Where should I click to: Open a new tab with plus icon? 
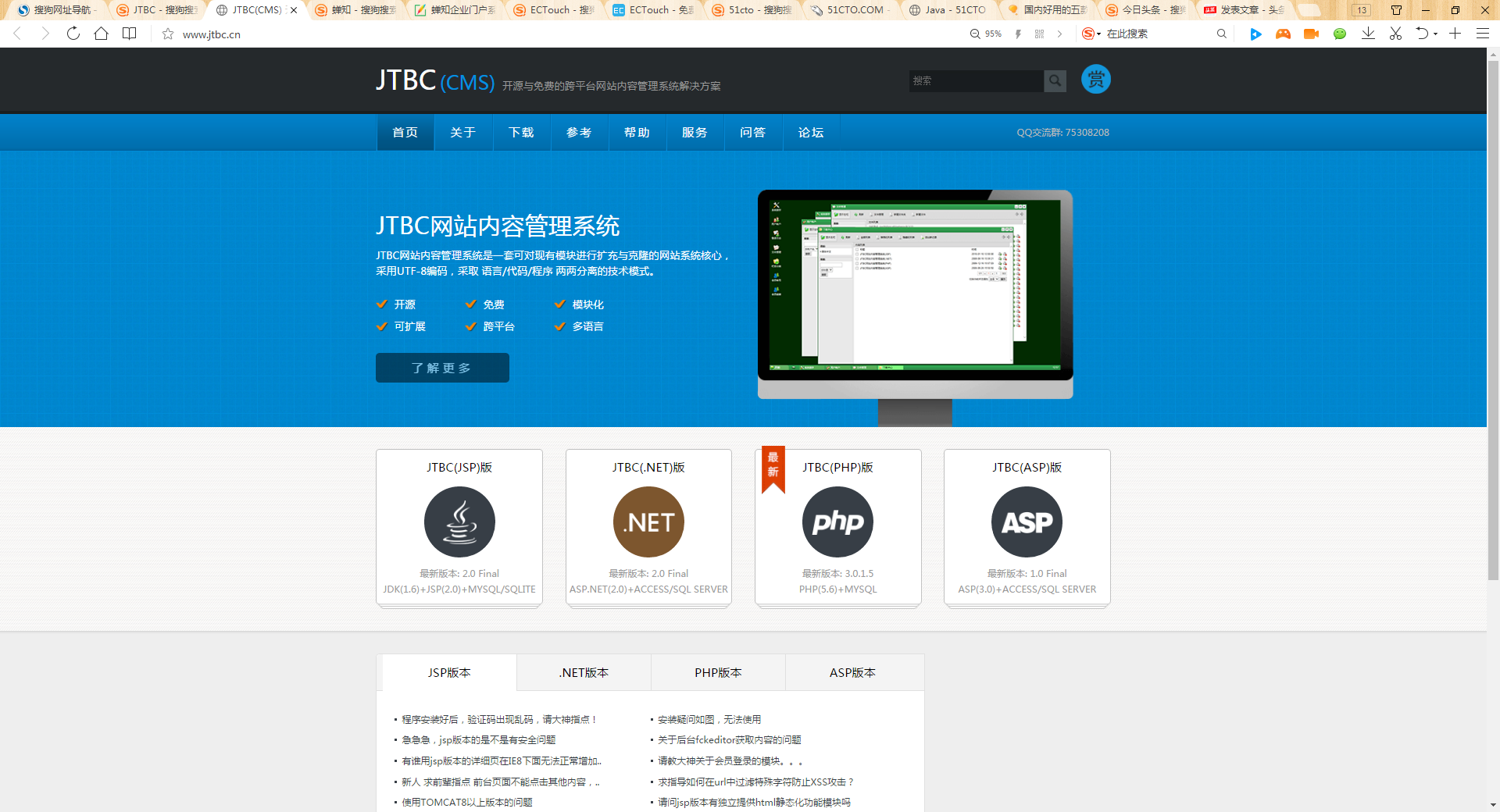[x=1455, y=34]
